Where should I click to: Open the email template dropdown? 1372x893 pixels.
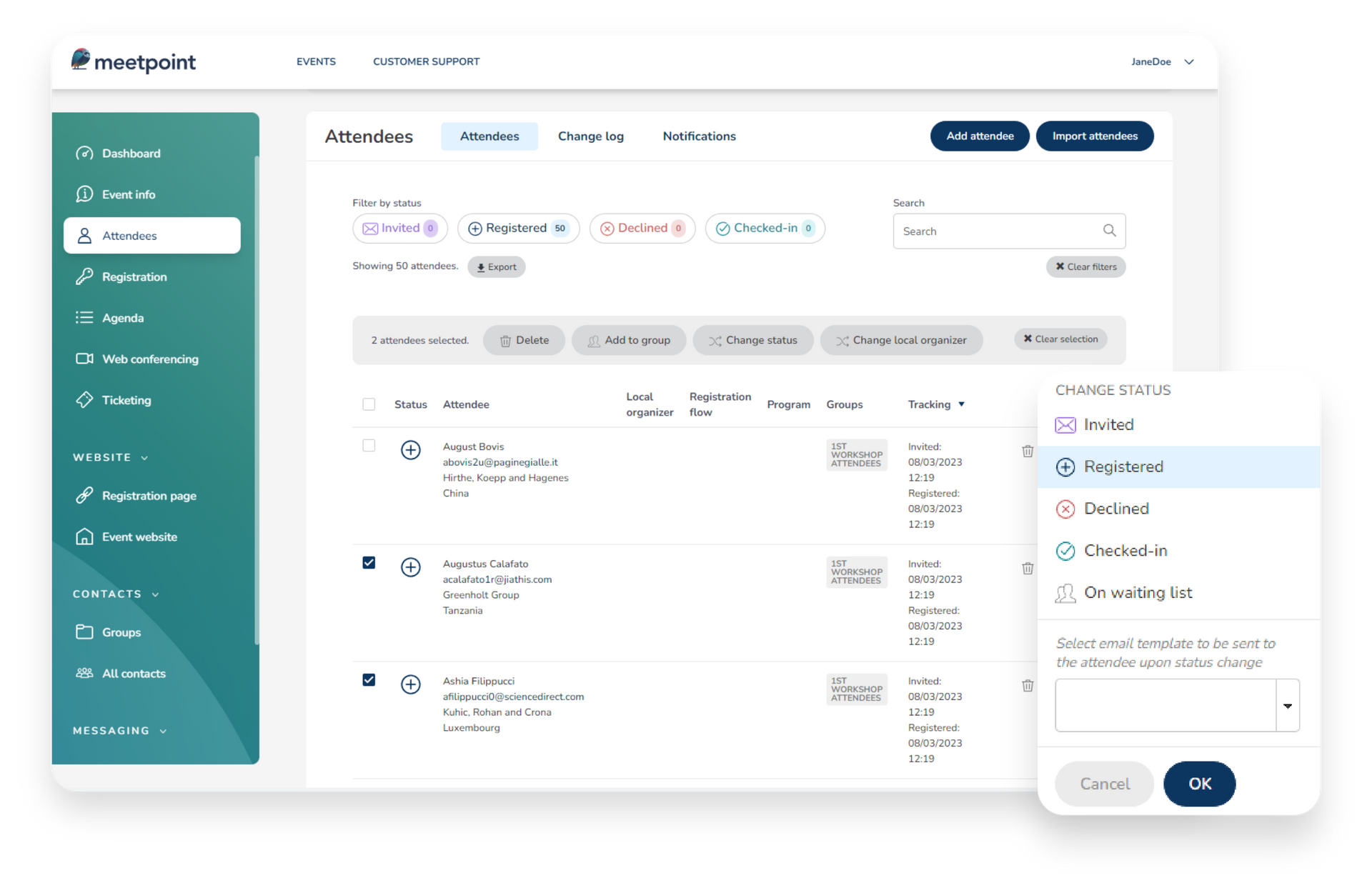click(x=1287, y=706)
